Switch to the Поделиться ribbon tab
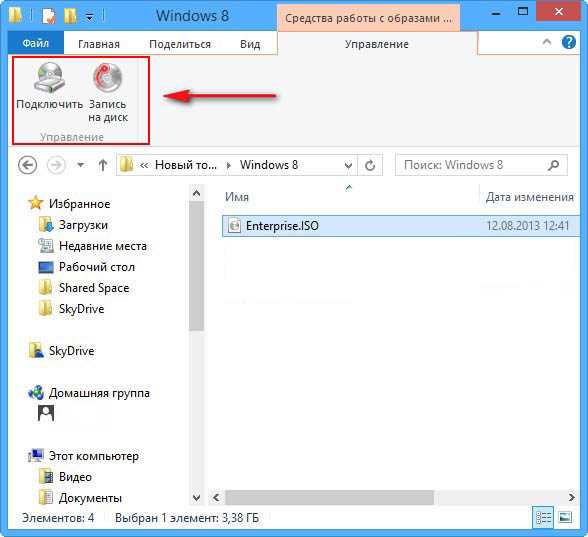This screenshot has height=537, width=588. pos(180,44)
